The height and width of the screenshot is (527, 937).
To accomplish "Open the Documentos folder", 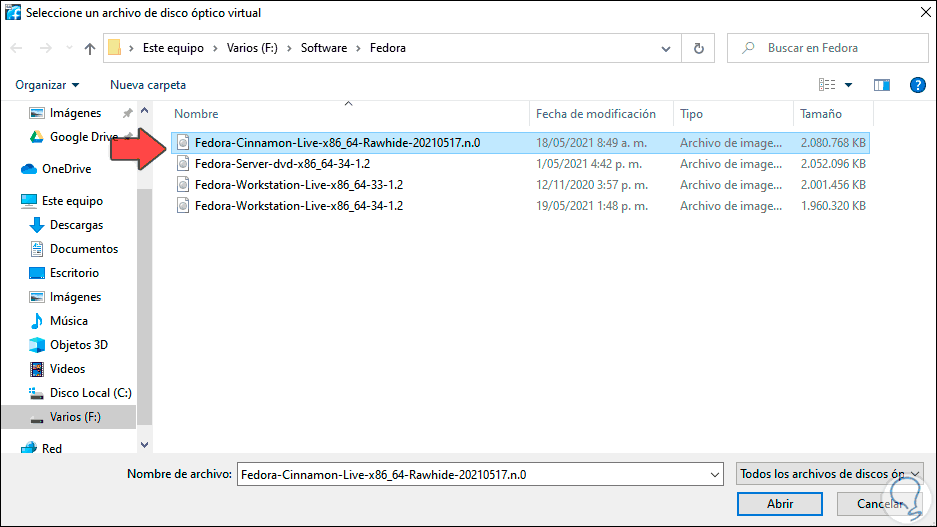I will pos(84,249).
